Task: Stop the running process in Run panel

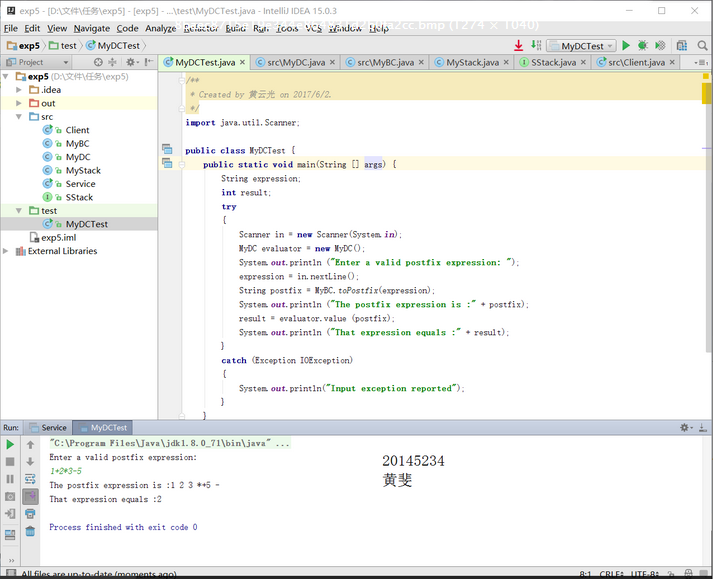Action: tap(10, 462)
